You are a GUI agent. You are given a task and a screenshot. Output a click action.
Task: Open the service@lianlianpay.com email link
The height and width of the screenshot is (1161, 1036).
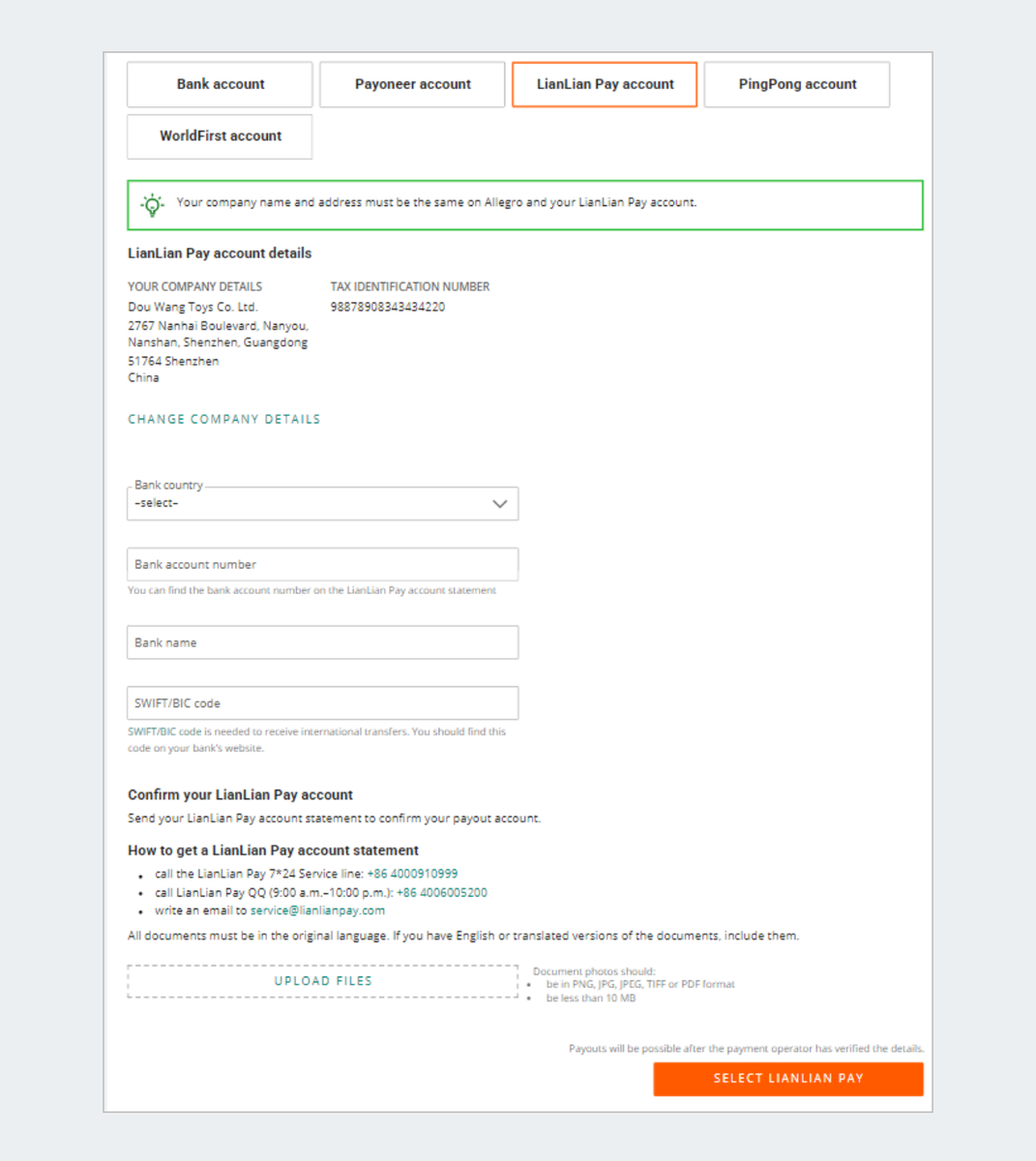pos(317,910)
